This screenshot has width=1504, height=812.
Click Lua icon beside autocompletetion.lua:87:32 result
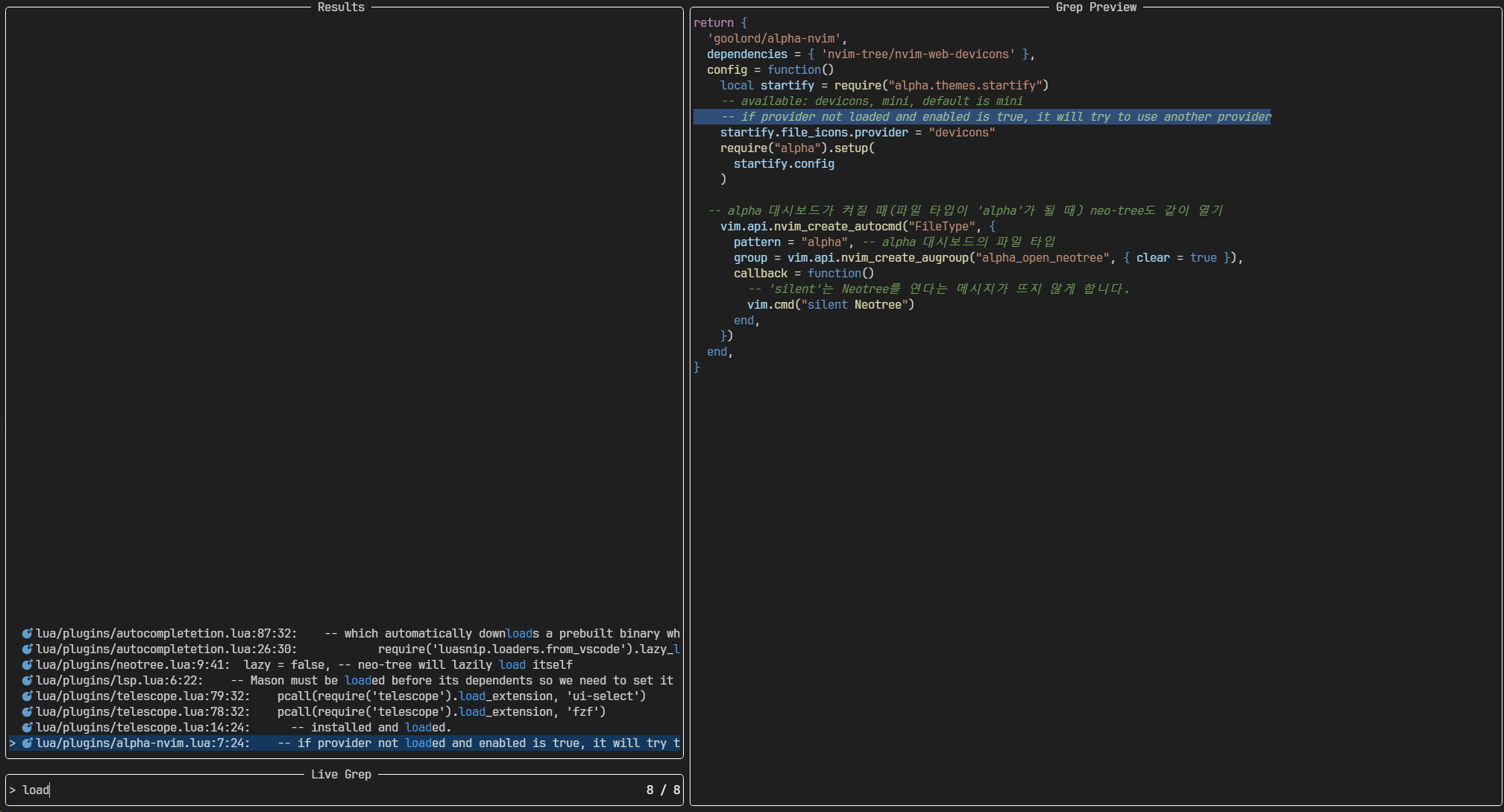[28, 634]
